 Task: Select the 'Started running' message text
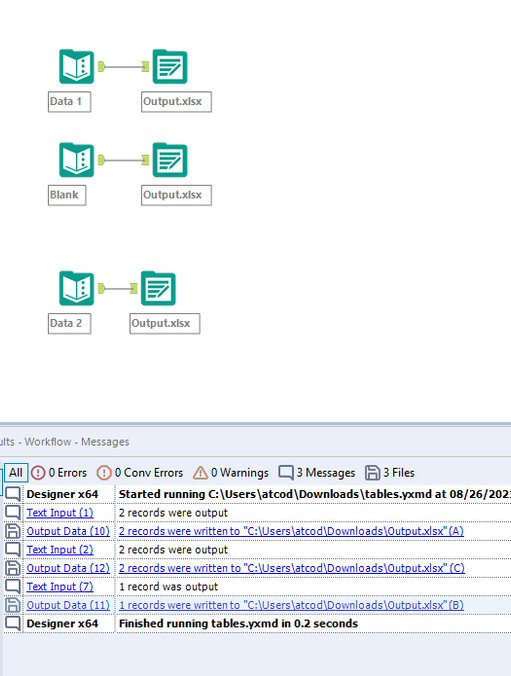pos(315,494)
